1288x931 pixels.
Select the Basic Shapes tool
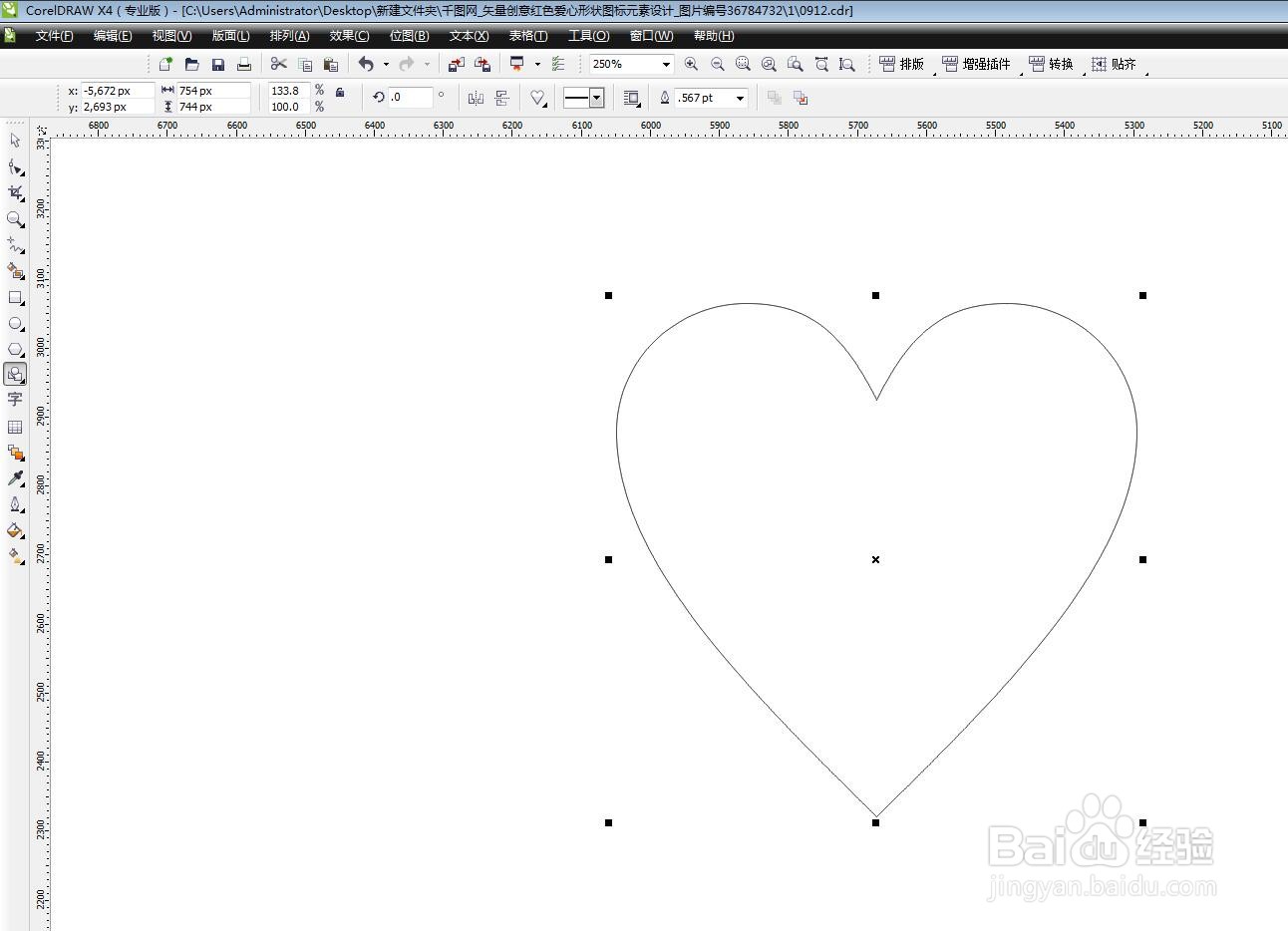click(x=15, y=374)
